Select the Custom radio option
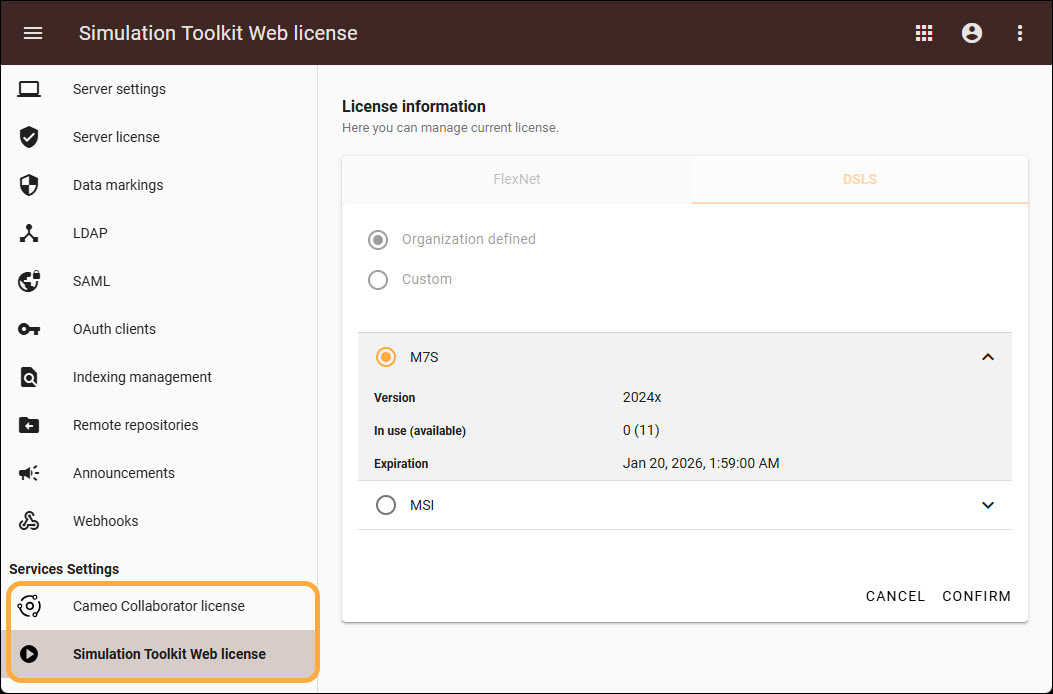Viewport: 1053px width, 694px height. coord(378,280)
